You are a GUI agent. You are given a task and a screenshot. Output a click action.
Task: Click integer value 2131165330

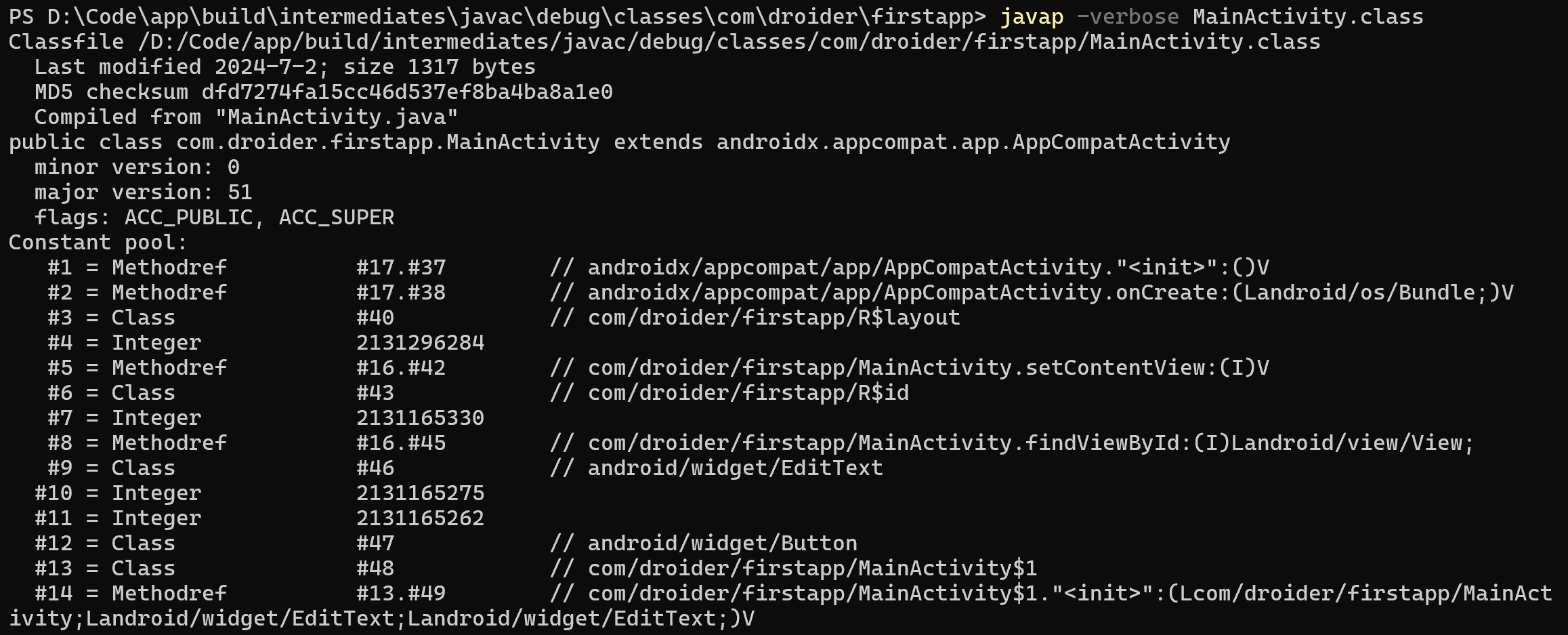point(421,417)
